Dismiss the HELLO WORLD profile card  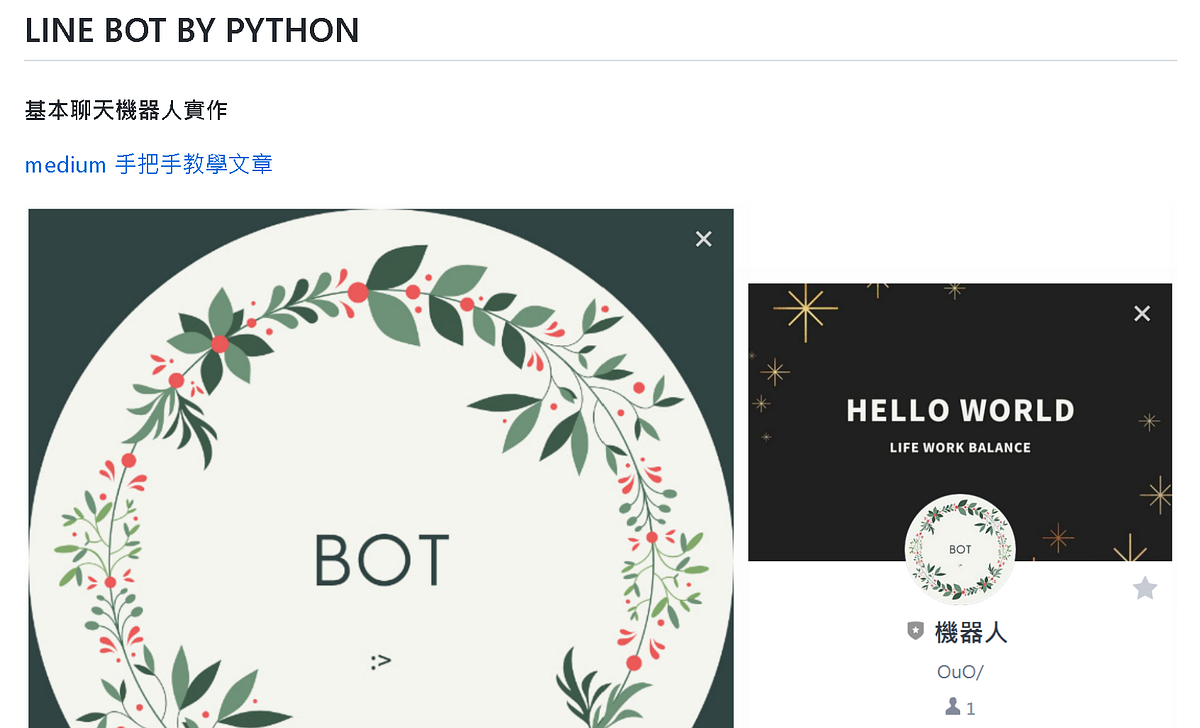(x=1142, y=313)
